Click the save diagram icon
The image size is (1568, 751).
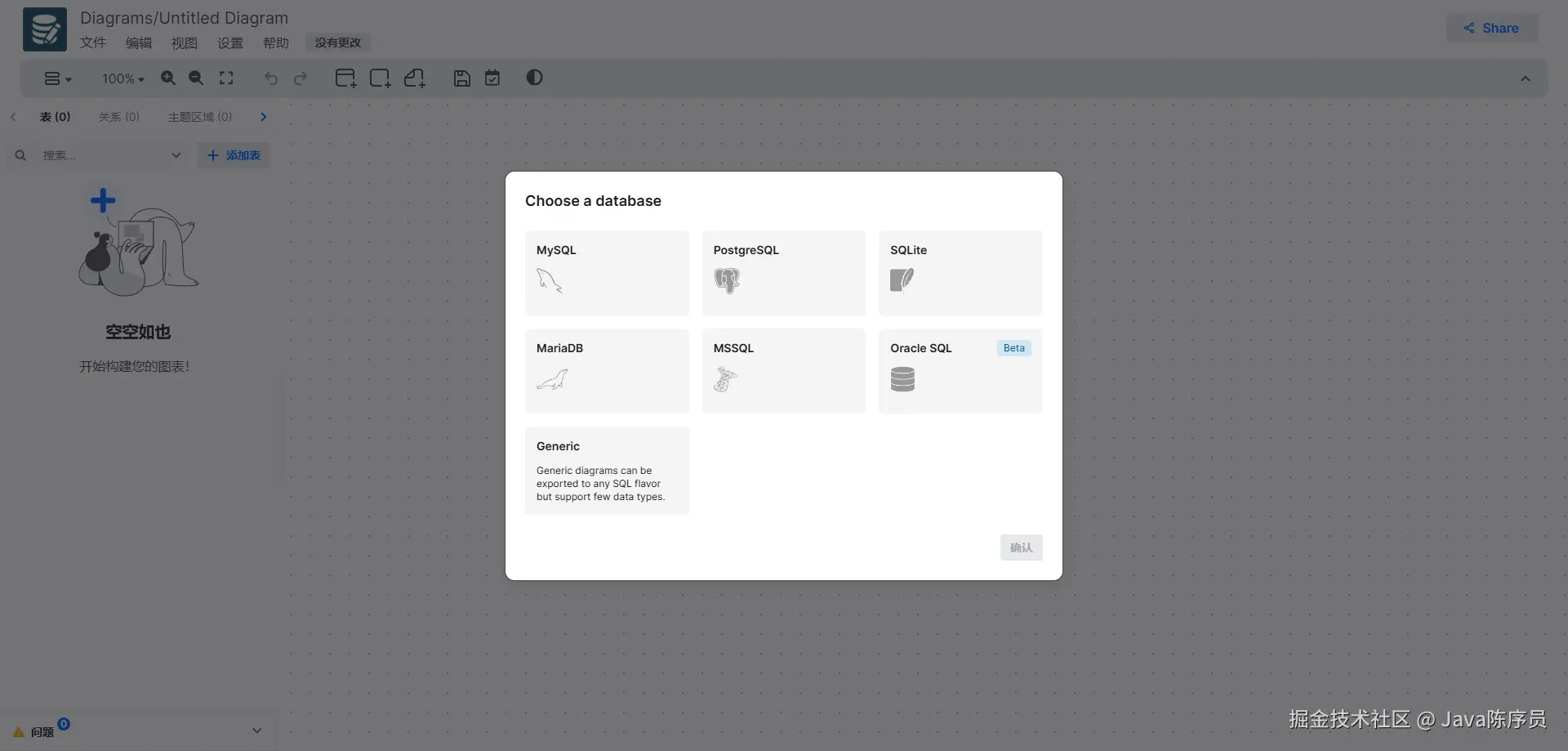pyautogui.click(x=462, y=78)
